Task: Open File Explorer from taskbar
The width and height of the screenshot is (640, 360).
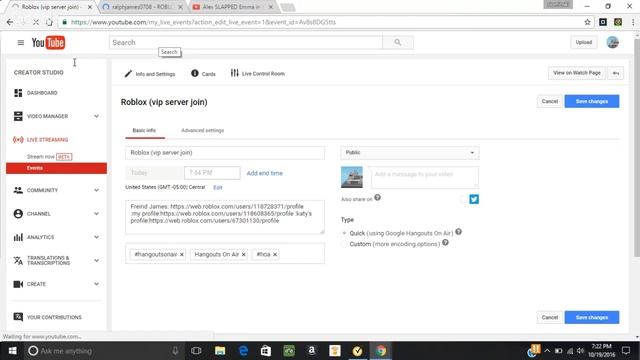Action: [x=220, y=351]
